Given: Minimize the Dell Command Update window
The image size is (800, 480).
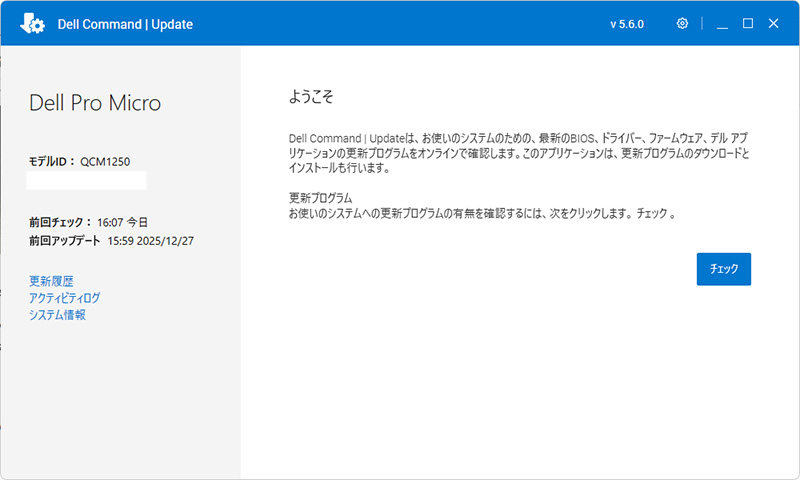Looking at the screenshot, I should tap(722, 24).
